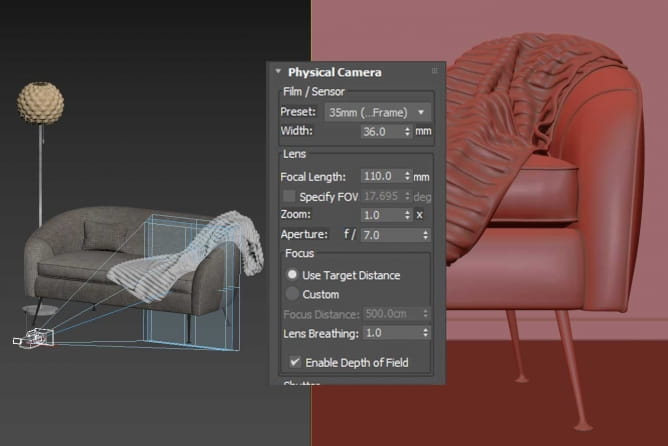Click the Zoom spinner arrows
Image resolution: width=668 pixels, height=446 pixels.
pyautogui.click(x=407, y=215)
